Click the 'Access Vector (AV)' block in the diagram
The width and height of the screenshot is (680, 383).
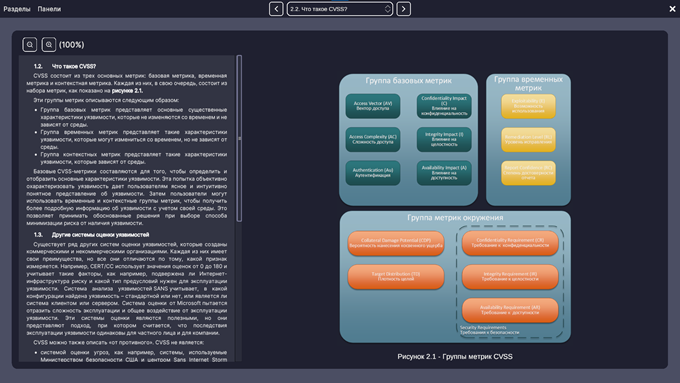click(x=373, y=106)
